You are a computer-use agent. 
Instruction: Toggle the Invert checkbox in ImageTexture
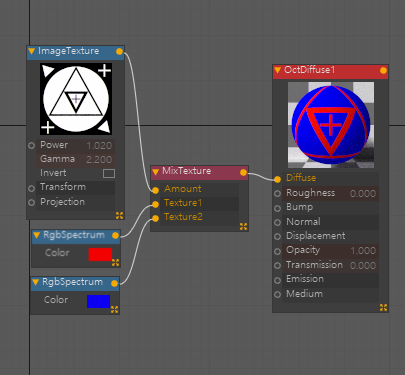click(x=109, y=173)
